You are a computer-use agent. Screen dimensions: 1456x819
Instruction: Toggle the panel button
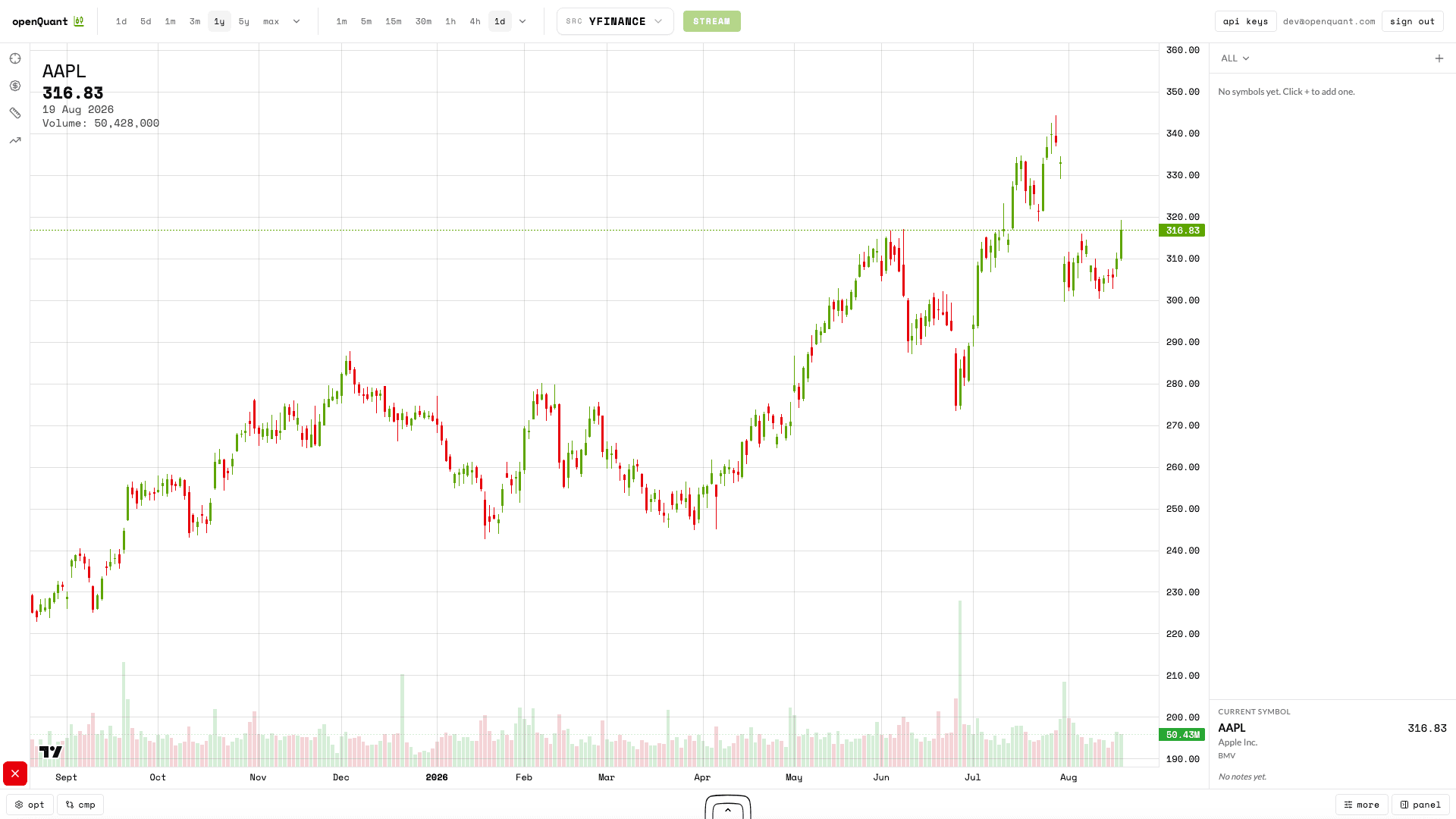pyautogui.click(x=1421, y=805)
